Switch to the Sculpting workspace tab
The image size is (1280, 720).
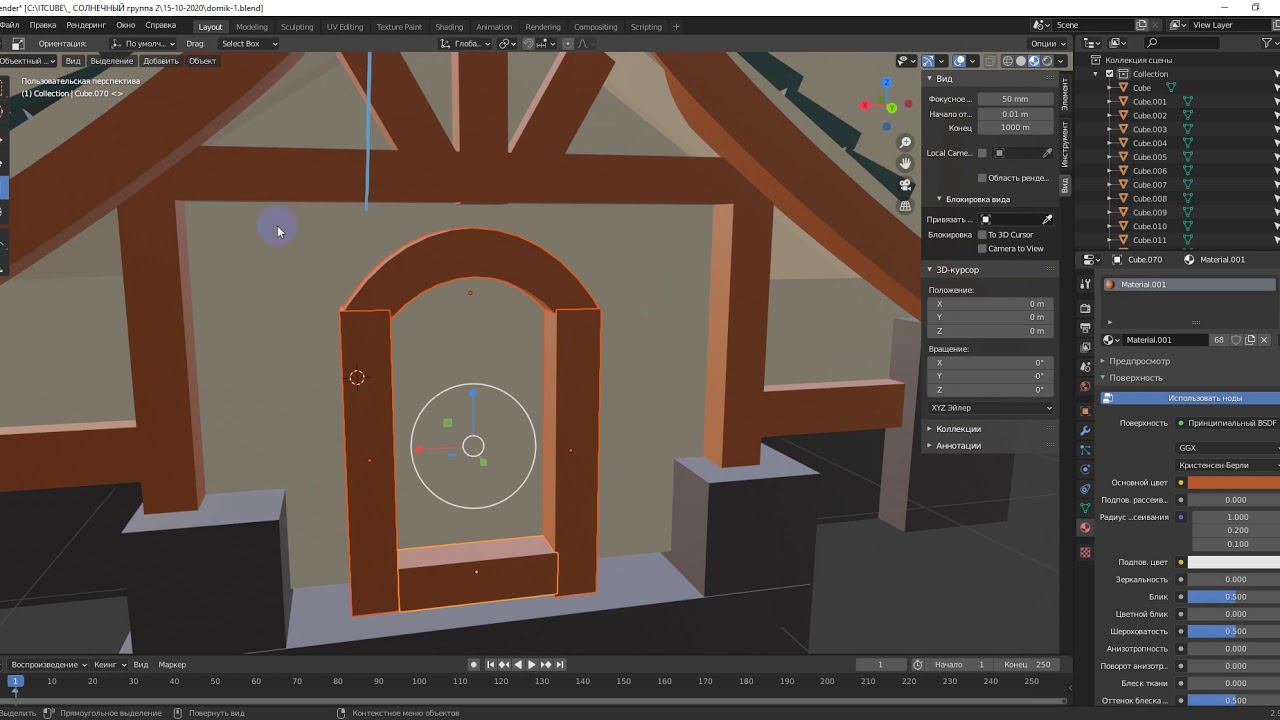pos(296,27)
